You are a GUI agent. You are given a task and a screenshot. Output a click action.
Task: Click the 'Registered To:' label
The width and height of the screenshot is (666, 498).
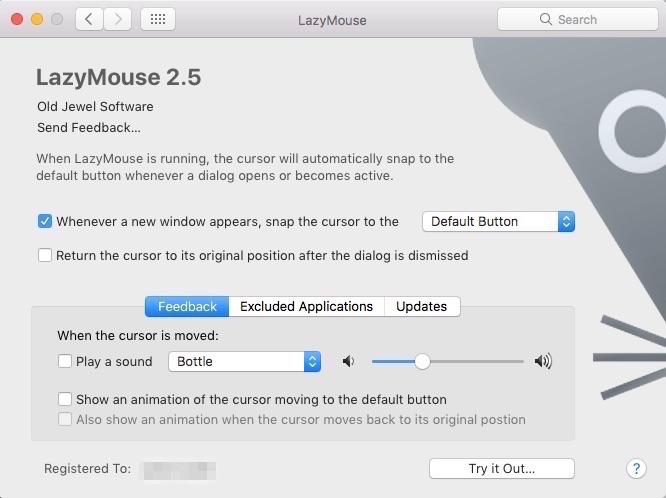point(87,469)
